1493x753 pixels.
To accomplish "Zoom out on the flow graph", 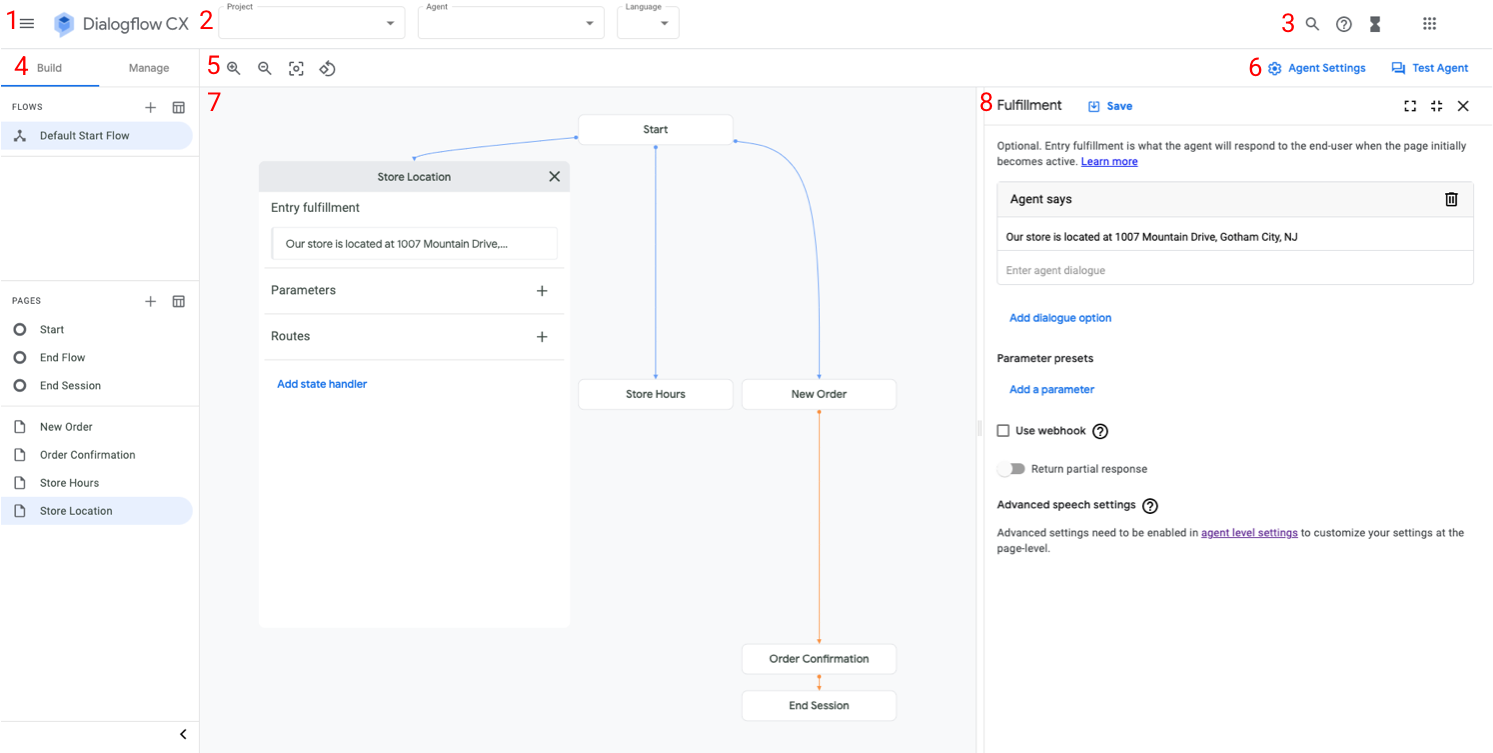I will tap(264, 68).
